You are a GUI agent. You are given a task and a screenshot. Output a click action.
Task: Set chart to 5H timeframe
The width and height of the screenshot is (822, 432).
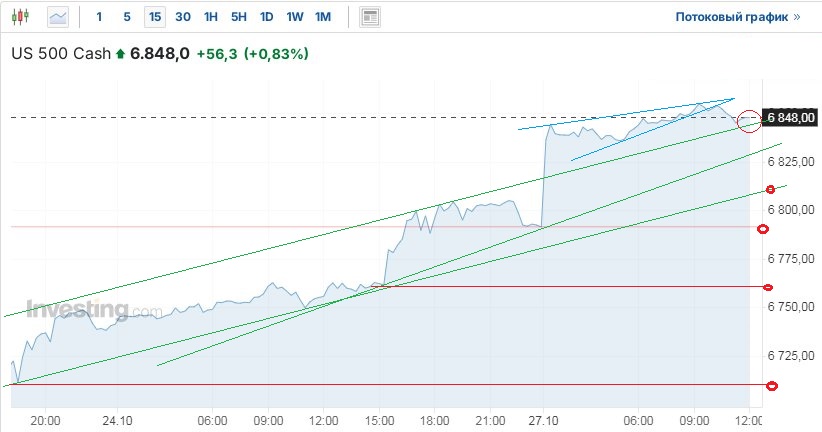(x=238, y=17)
